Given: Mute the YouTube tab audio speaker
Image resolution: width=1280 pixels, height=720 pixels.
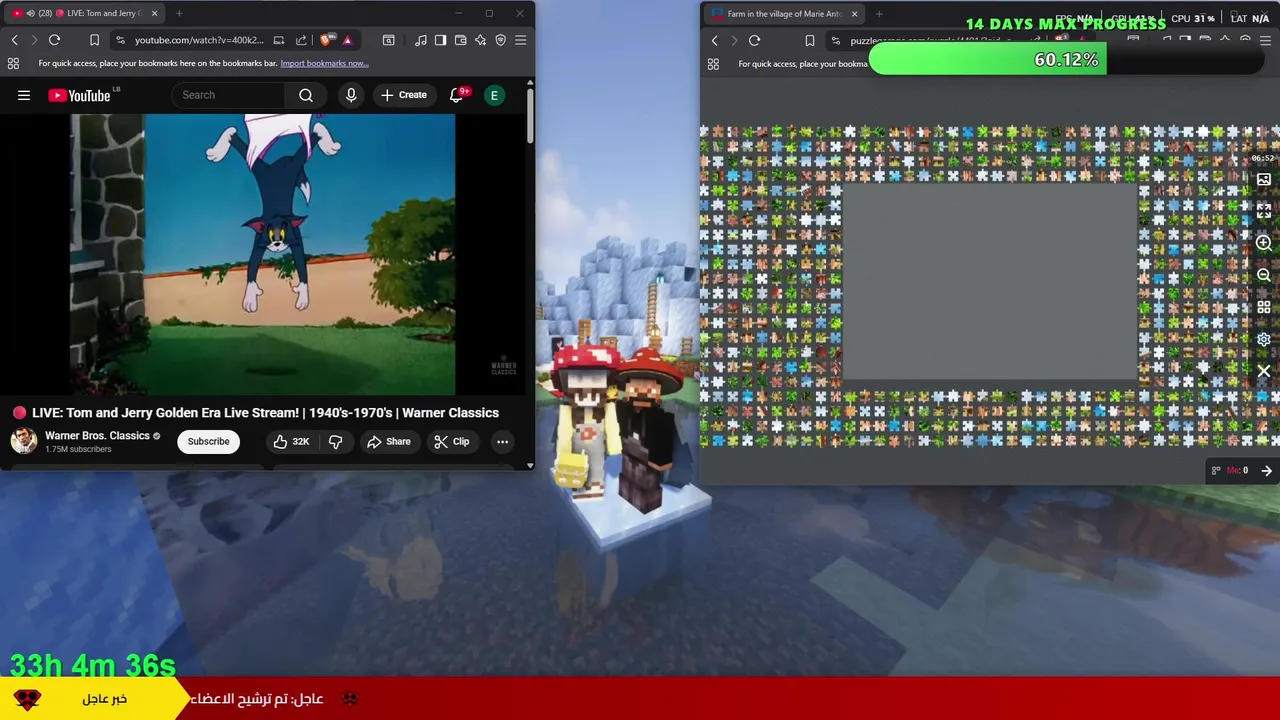Looking at the screenshot, I should 30,13.
